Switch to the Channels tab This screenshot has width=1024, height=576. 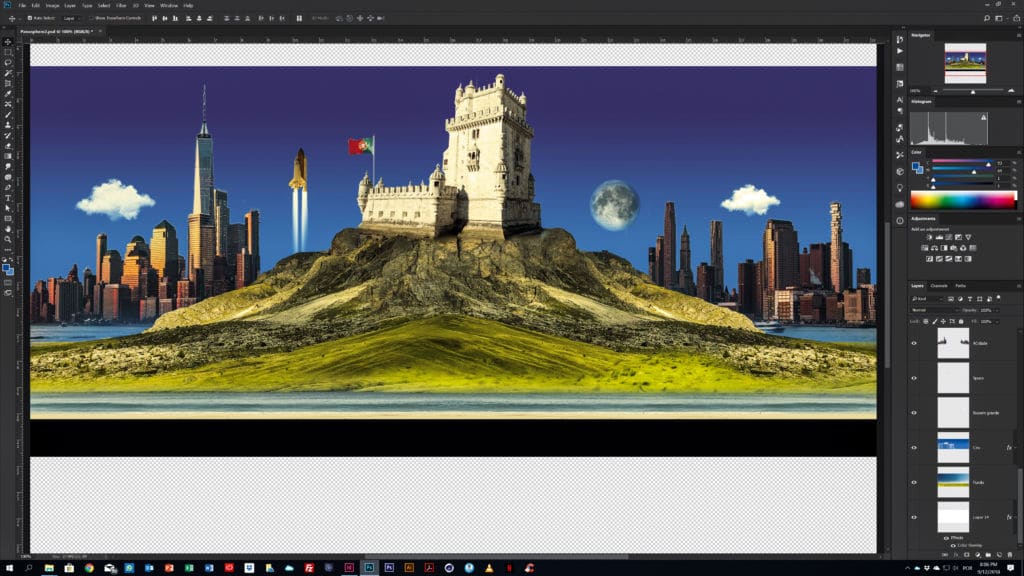click(939, 286)
